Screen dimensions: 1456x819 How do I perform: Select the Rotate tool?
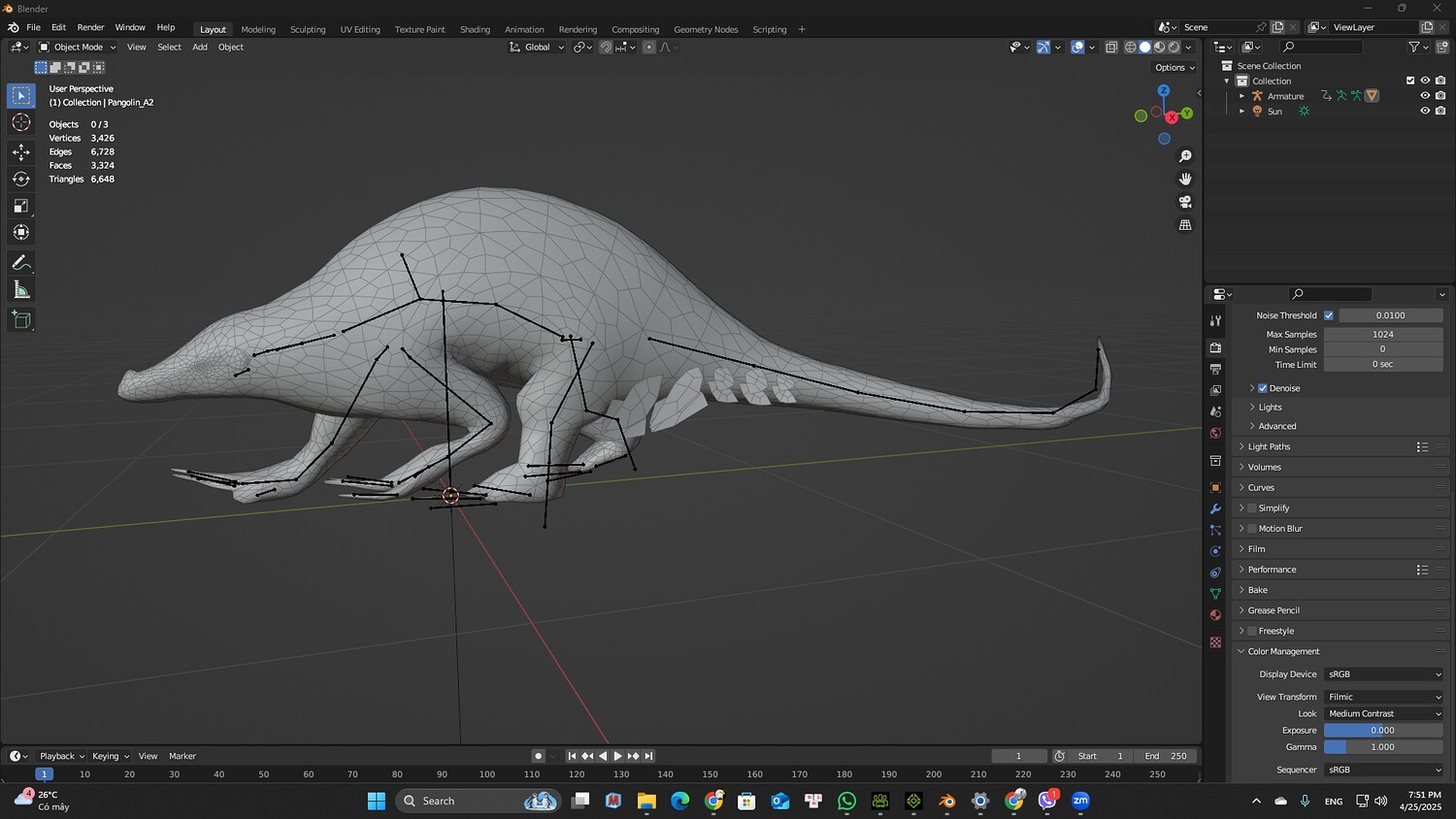21,179
